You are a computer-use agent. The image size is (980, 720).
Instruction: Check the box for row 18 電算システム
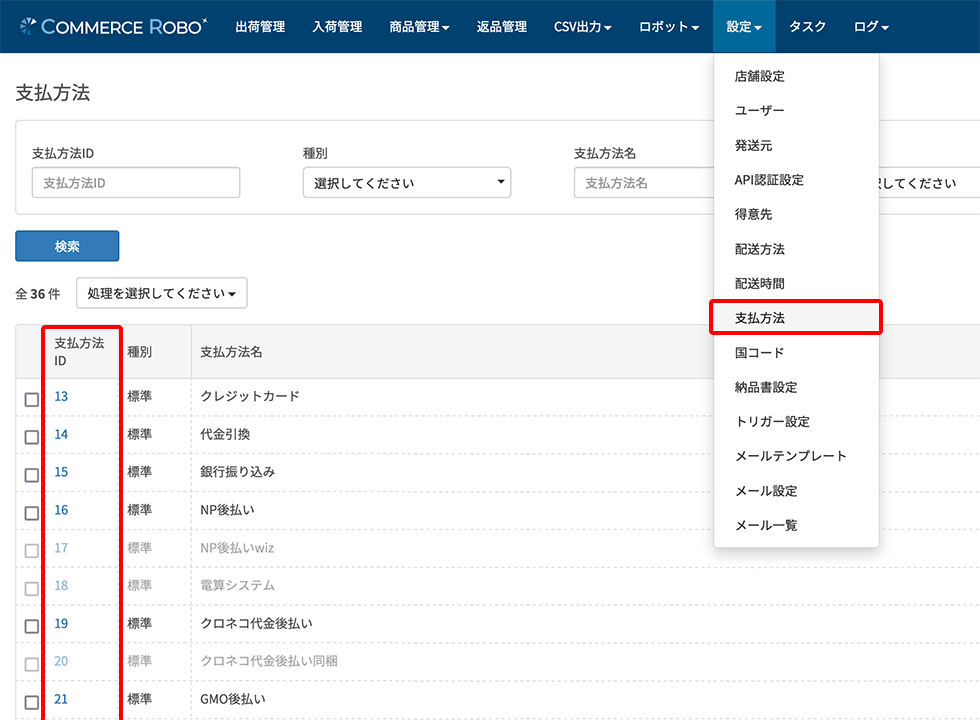point(32,589)
